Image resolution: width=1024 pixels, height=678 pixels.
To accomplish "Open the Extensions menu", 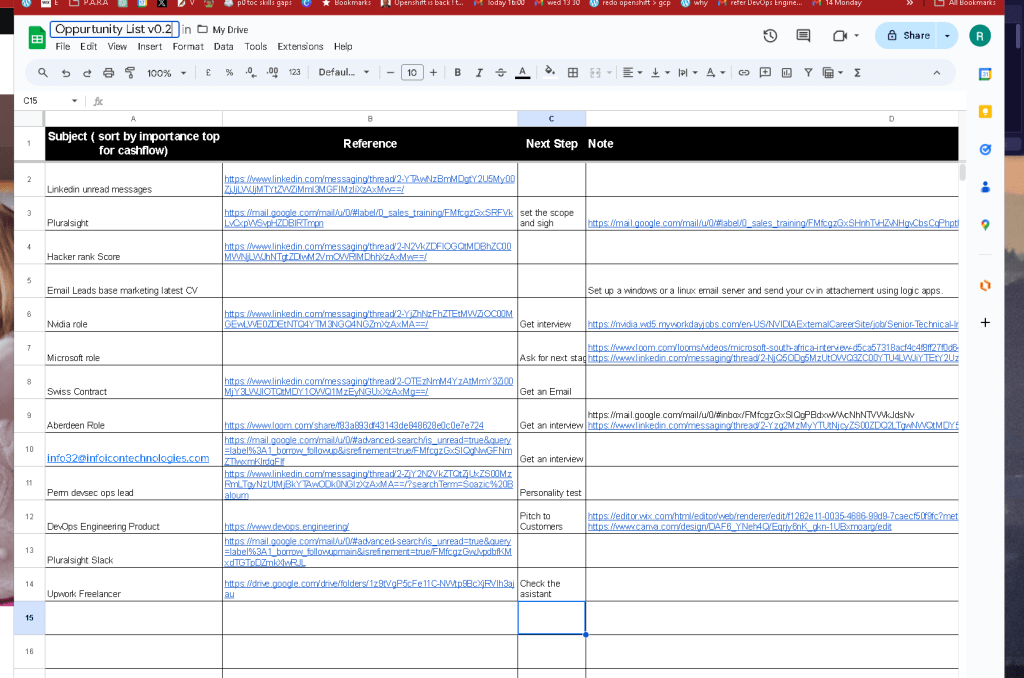I will [300, 47].
